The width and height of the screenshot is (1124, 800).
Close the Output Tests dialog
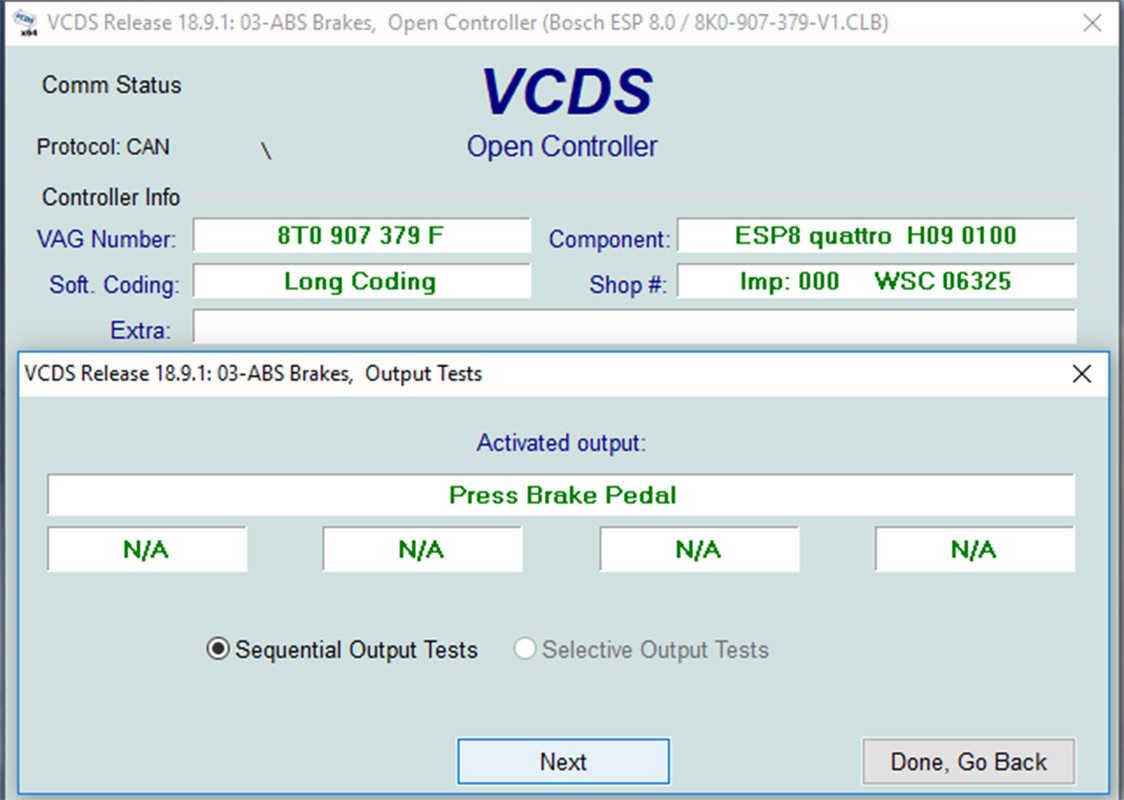point(1081,373)
